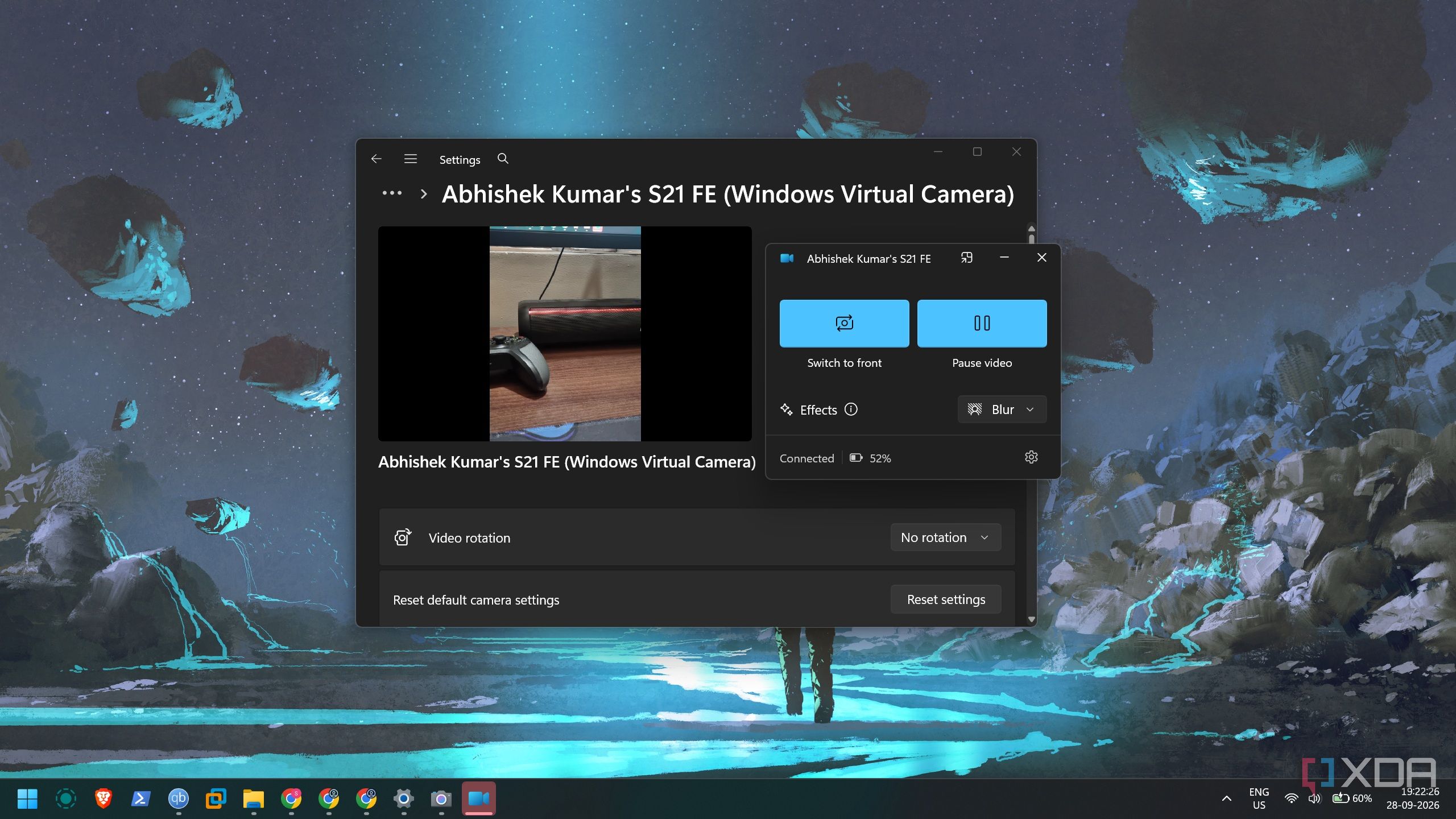Click the Connected status text

click(806, 458)
